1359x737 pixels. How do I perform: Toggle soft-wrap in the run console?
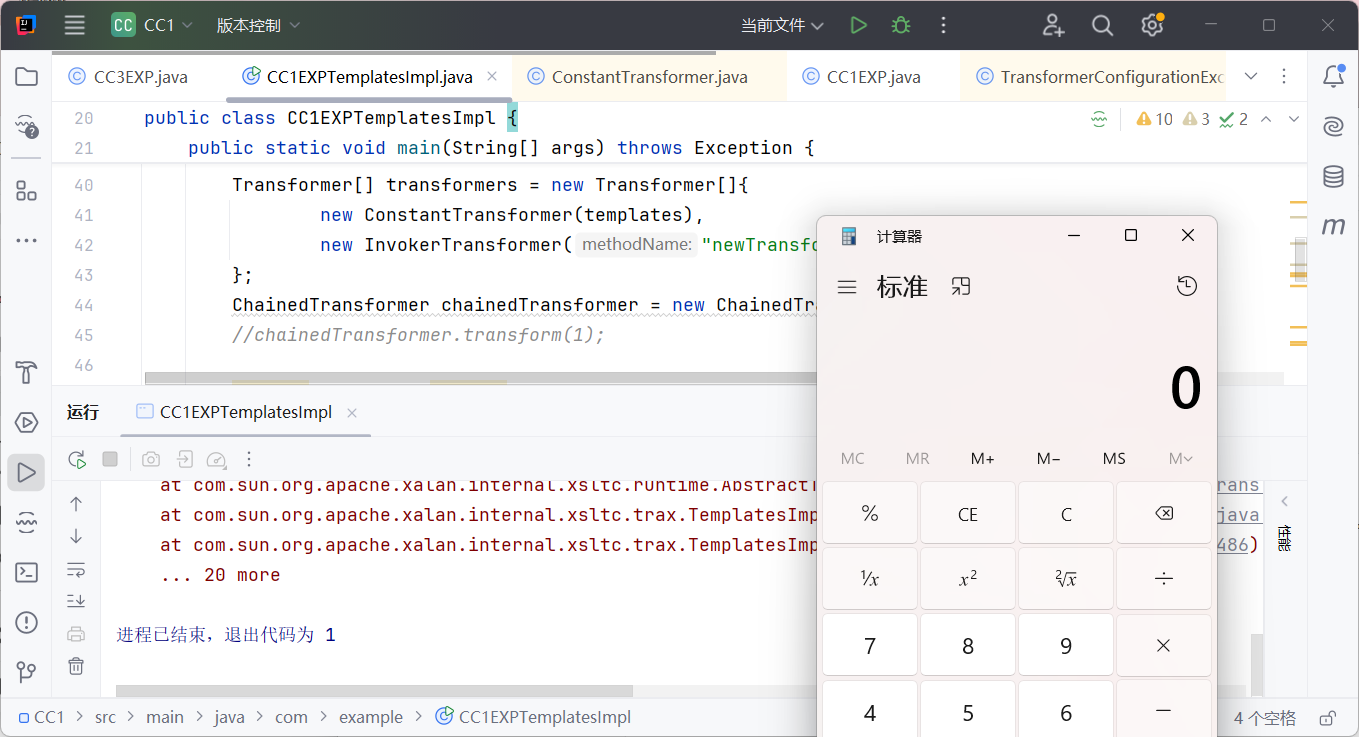point(76,570)
